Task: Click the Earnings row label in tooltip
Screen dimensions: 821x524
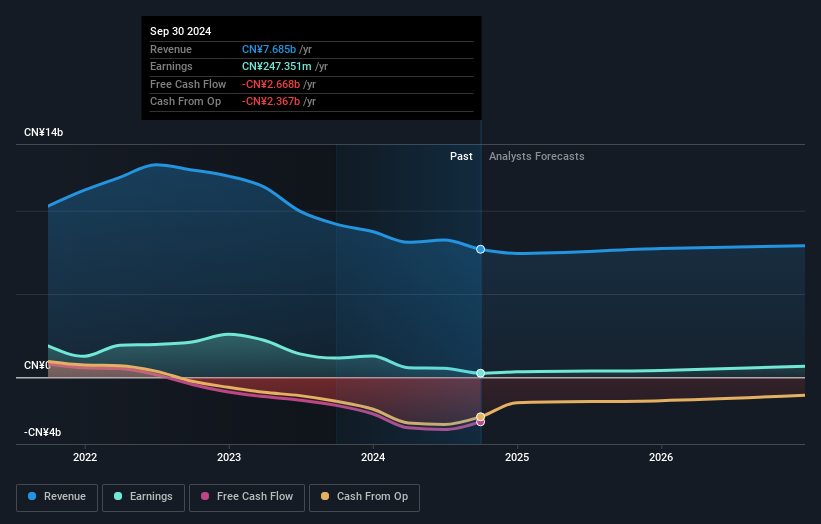Action: 171,66
